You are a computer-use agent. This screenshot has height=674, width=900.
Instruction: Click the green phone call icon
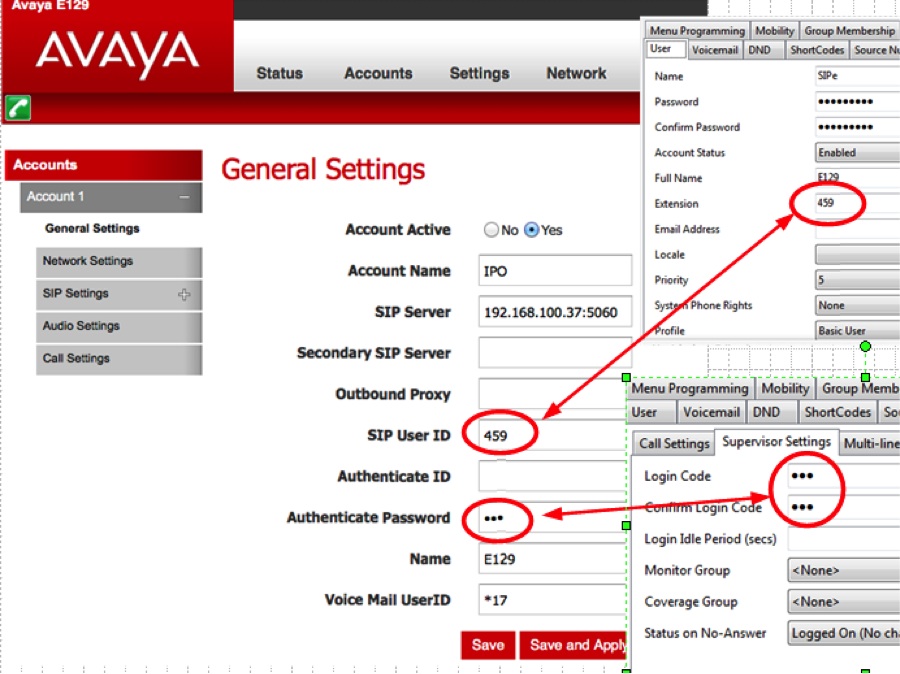(x=18, y=107)
